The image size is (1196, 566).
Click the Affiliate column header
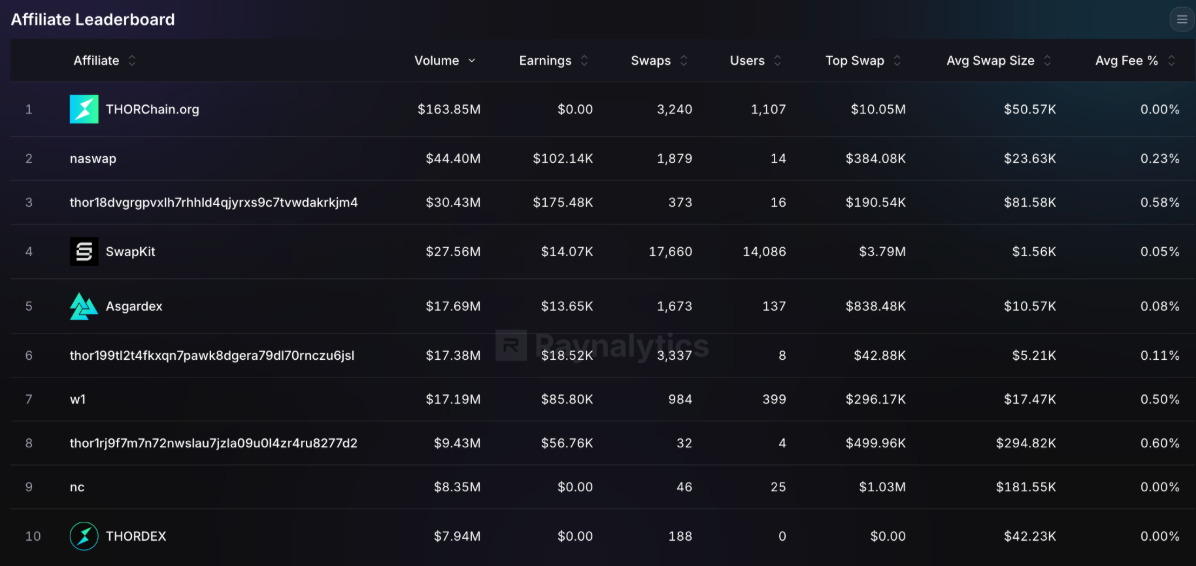tap(96, 61)
